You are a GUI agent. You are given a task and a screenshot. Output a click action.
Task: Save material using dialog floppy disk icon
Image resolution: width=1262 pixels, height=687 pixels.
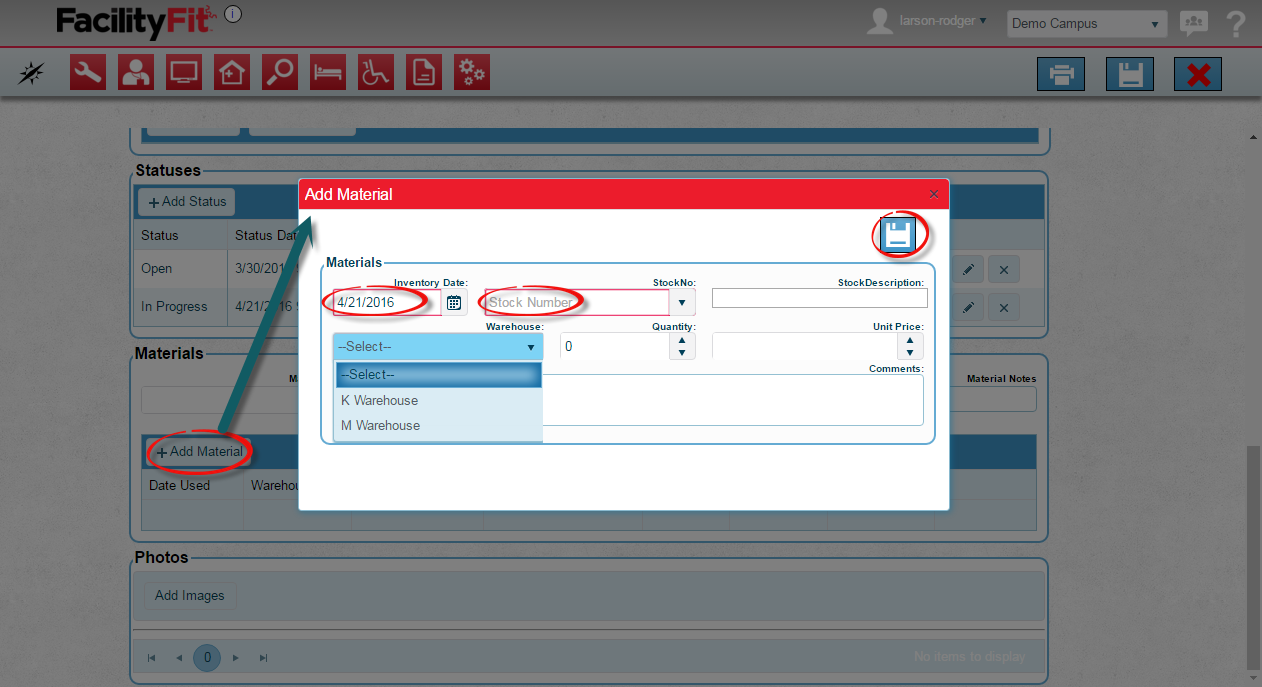[x=897, y=235]
